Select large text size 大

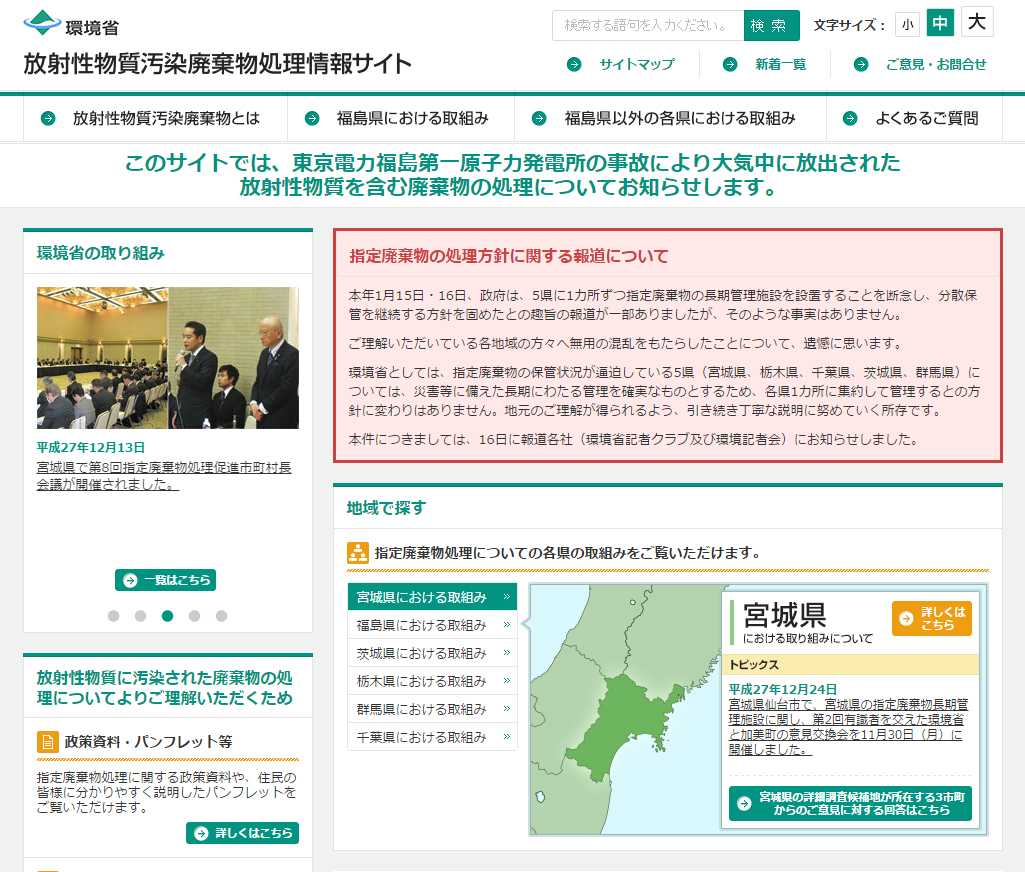(977, 22)
